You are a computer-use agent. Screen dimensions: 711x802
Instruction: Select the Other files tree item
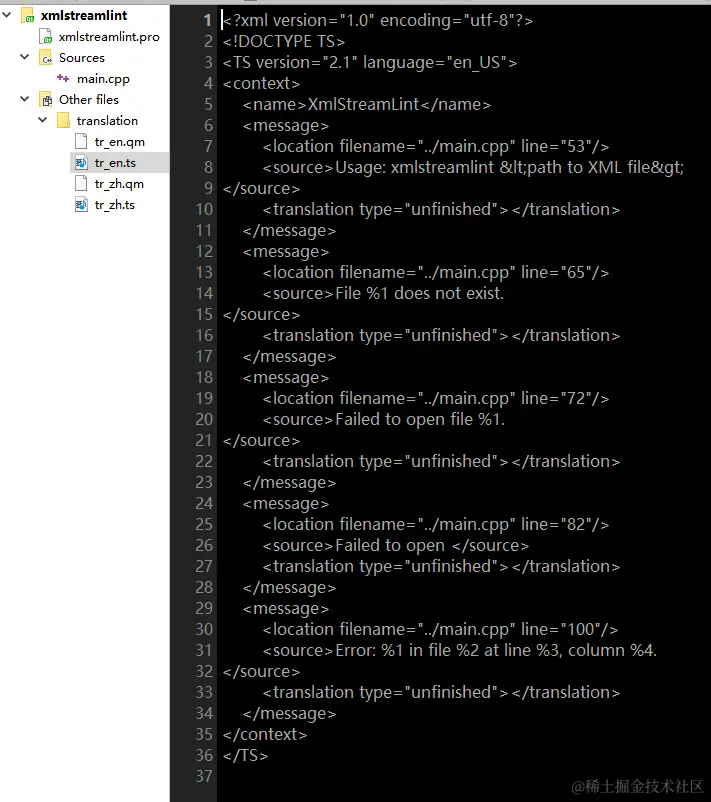tap(88, 100)
